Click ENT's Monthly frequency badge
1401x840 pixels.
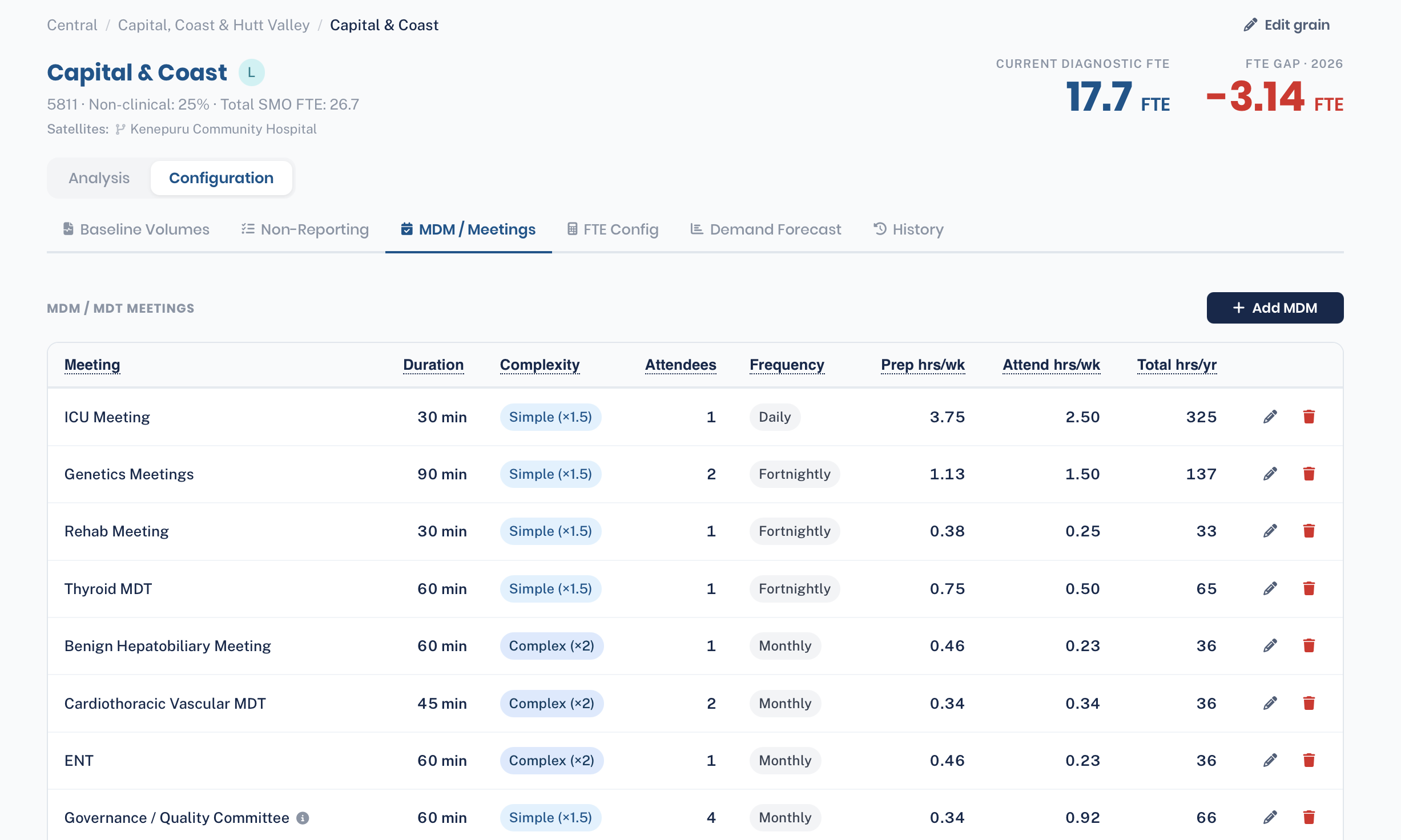[785, 761]
